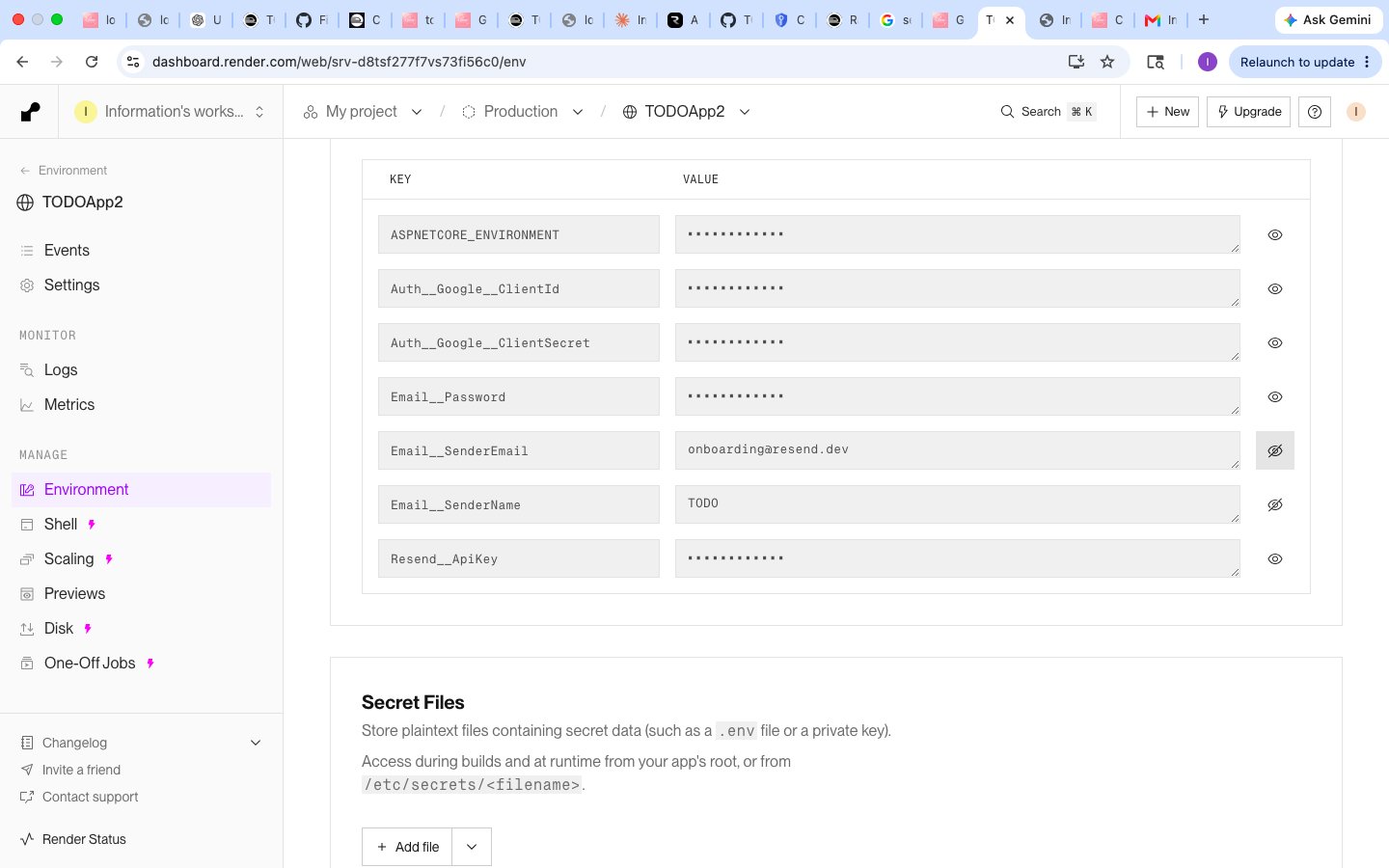Hide the Email__SenderName value
The height and width of the screenshot is (868, 1389).
pyautogui.click(x=1274, y=504)
